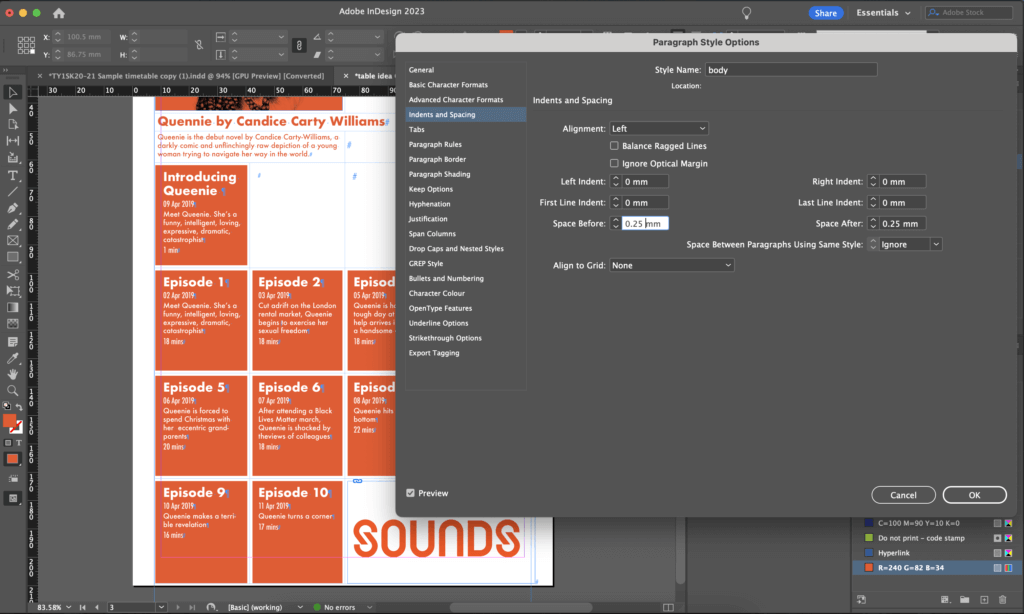Click the Cancel button
Screen dimensions: 1024x614
click(903, 495)
